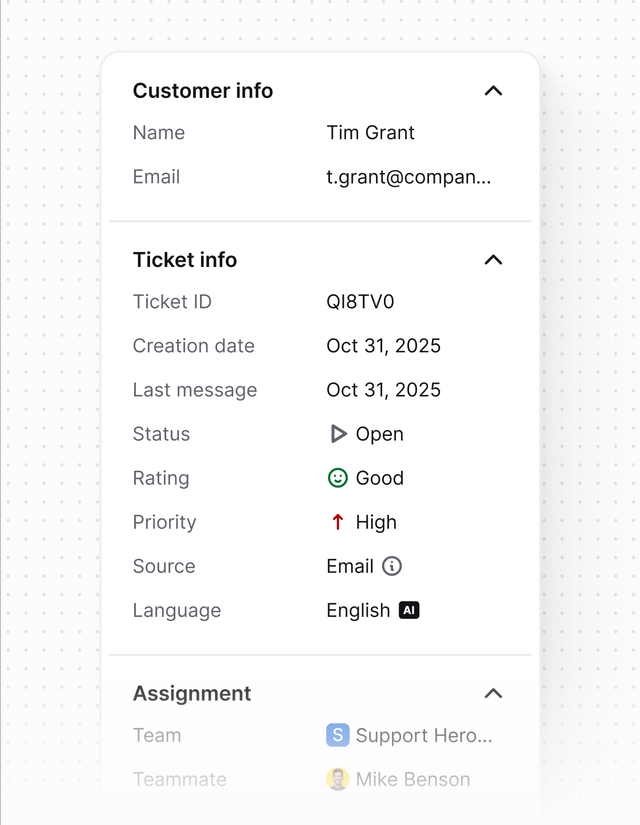Image resolution: width=640 pixels, height=825 pixels.
Task: Click Mike Benson's avatar picture
Action: (337, 779)
